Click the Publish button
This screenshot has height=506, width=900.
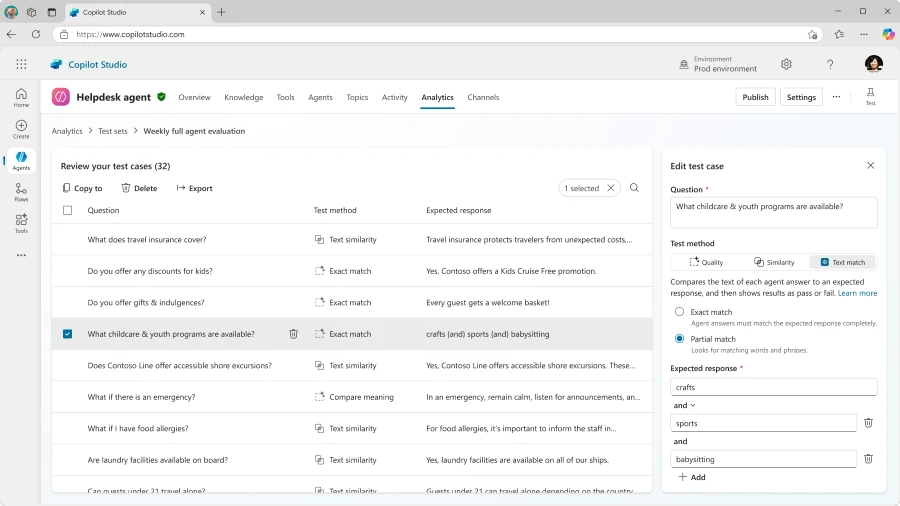[755, 97]
